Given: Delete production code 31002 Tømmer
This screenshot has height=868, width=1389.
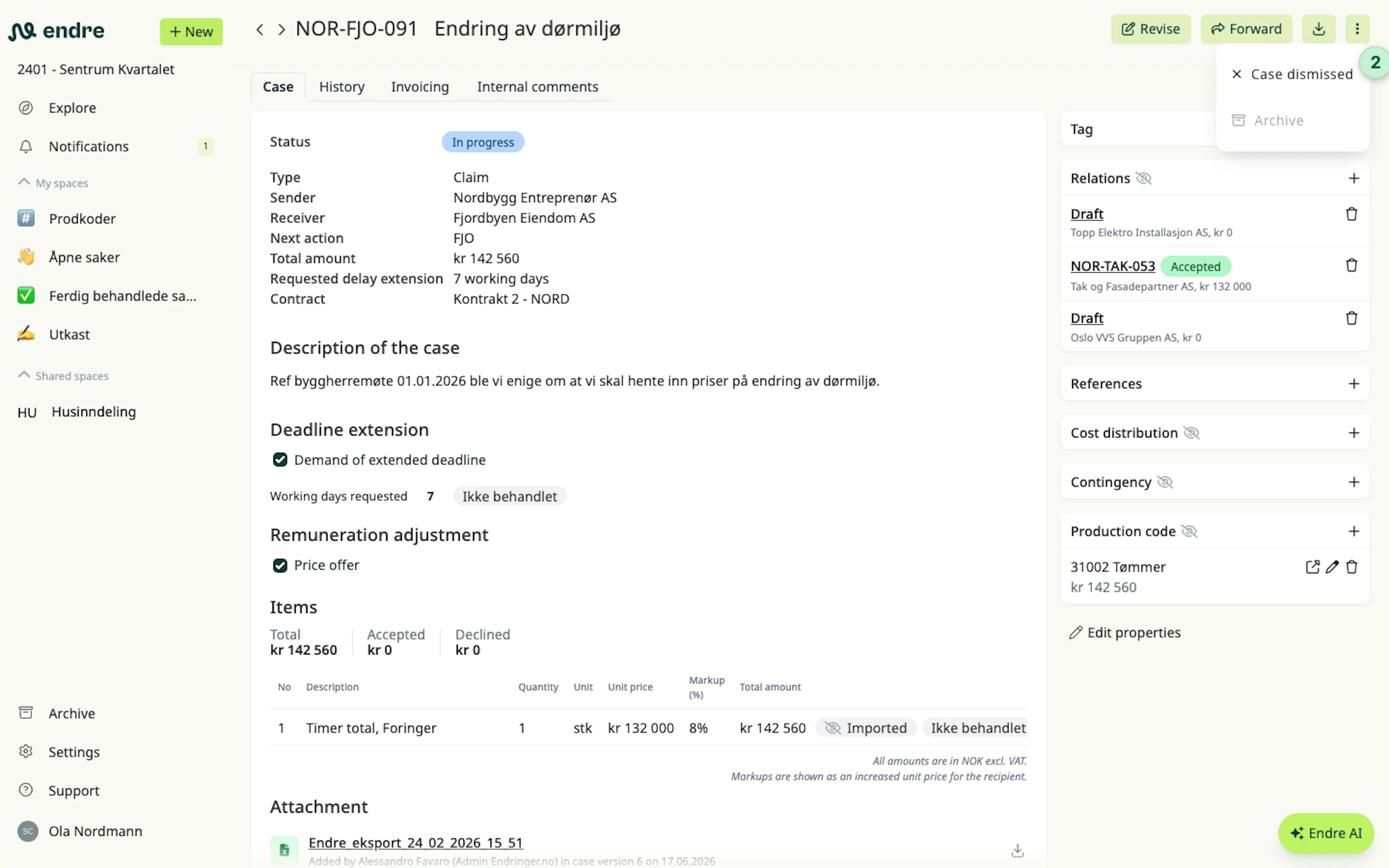Looking at the screenshot, I should (x=1352, y=567).
